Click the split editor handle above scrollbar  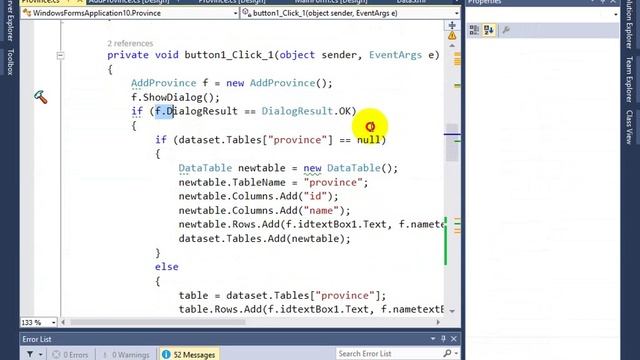click(x=452, y=25)
